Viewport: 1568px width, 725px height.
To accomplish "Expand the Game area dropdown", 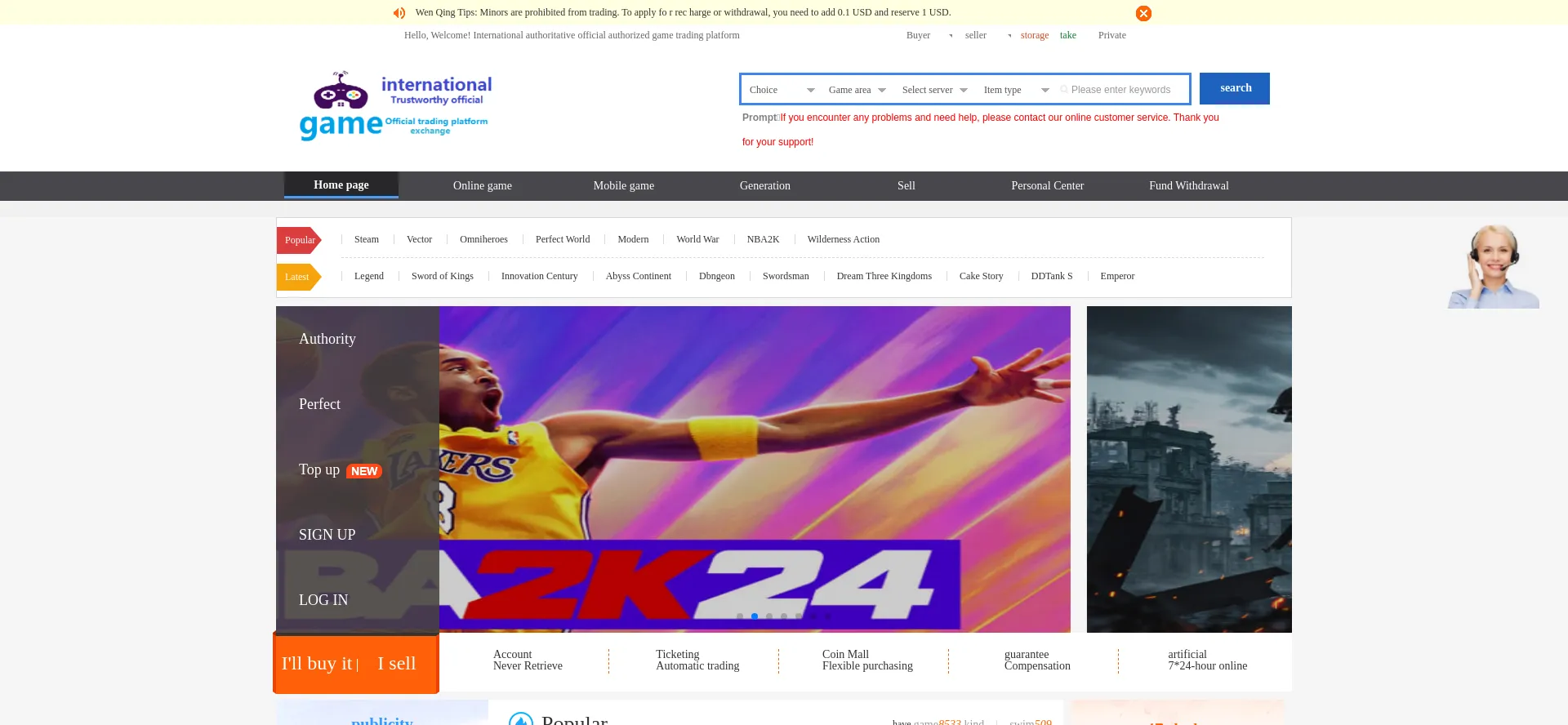I will pyautogui.click(x=857, y=90).
